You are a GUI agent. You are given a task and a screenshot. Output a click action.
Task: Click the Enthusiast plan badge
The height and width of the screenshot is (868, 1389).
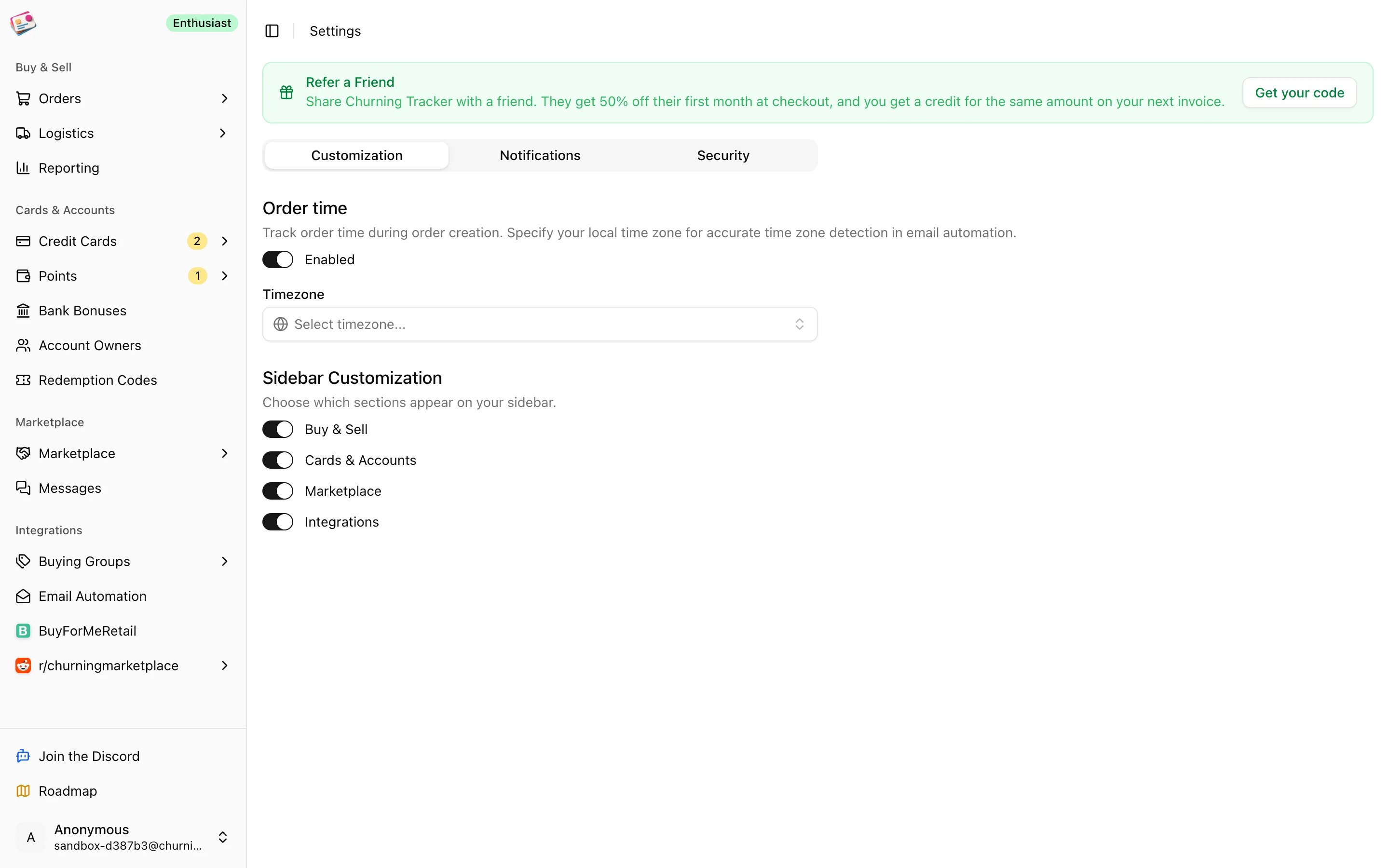[x=202, y=23]
